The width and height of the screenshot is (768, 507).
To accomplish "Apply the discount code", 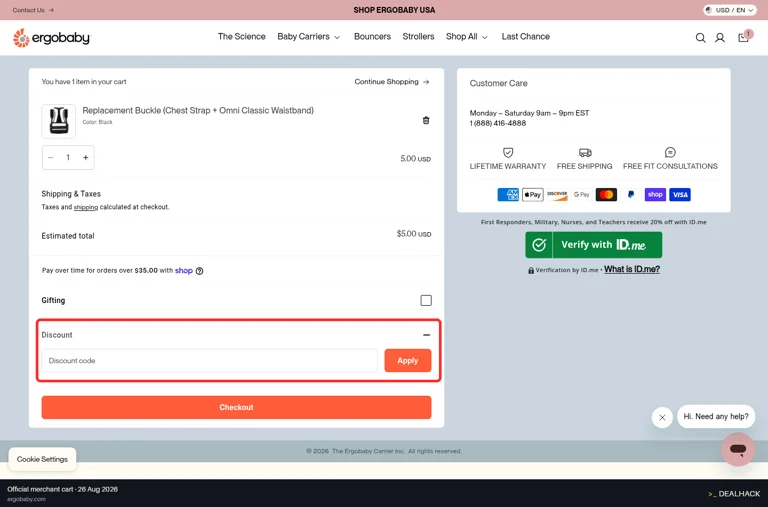I will coord(408,361).
